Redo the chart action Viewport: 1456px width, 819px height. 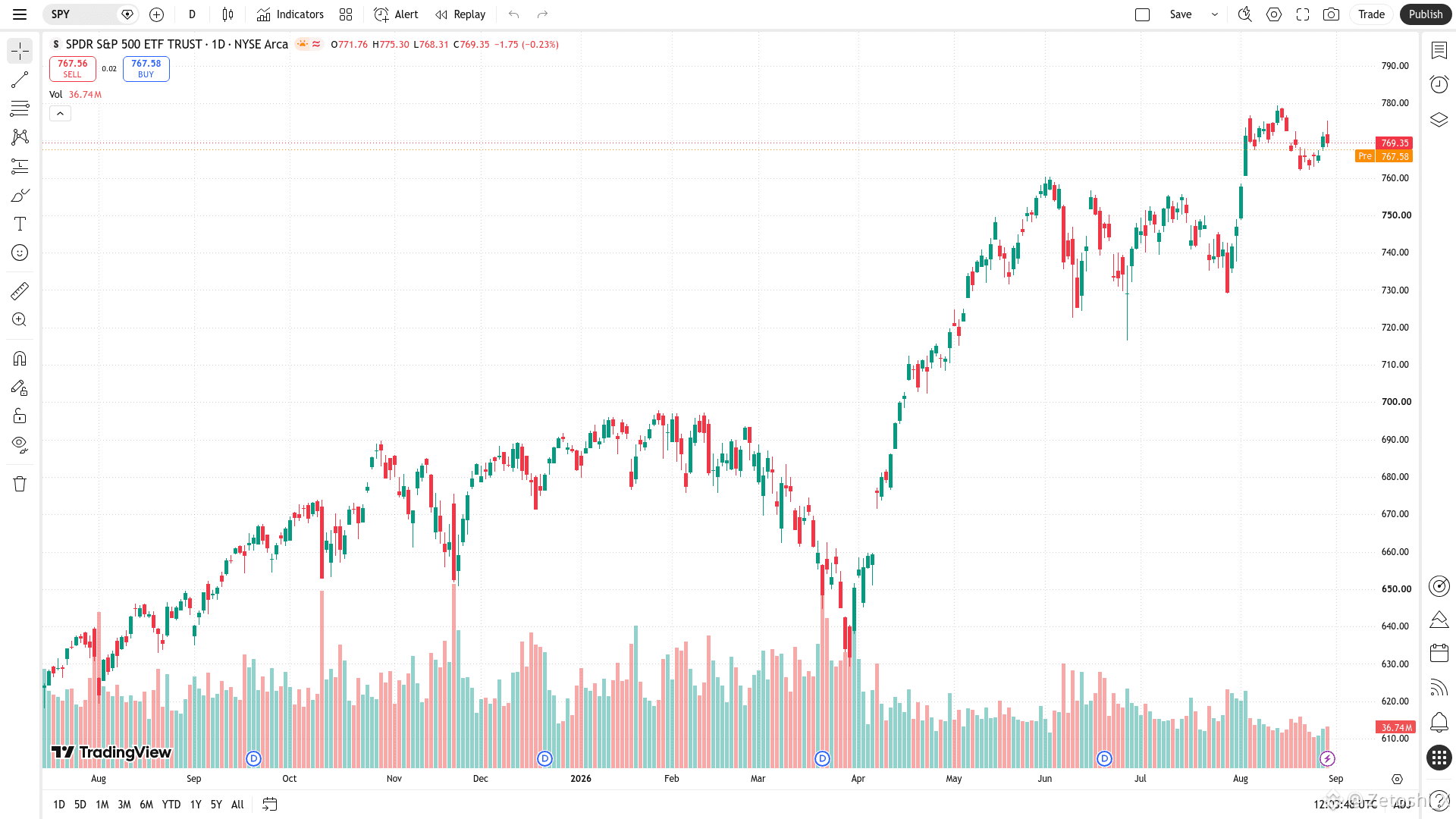point(542,14)
